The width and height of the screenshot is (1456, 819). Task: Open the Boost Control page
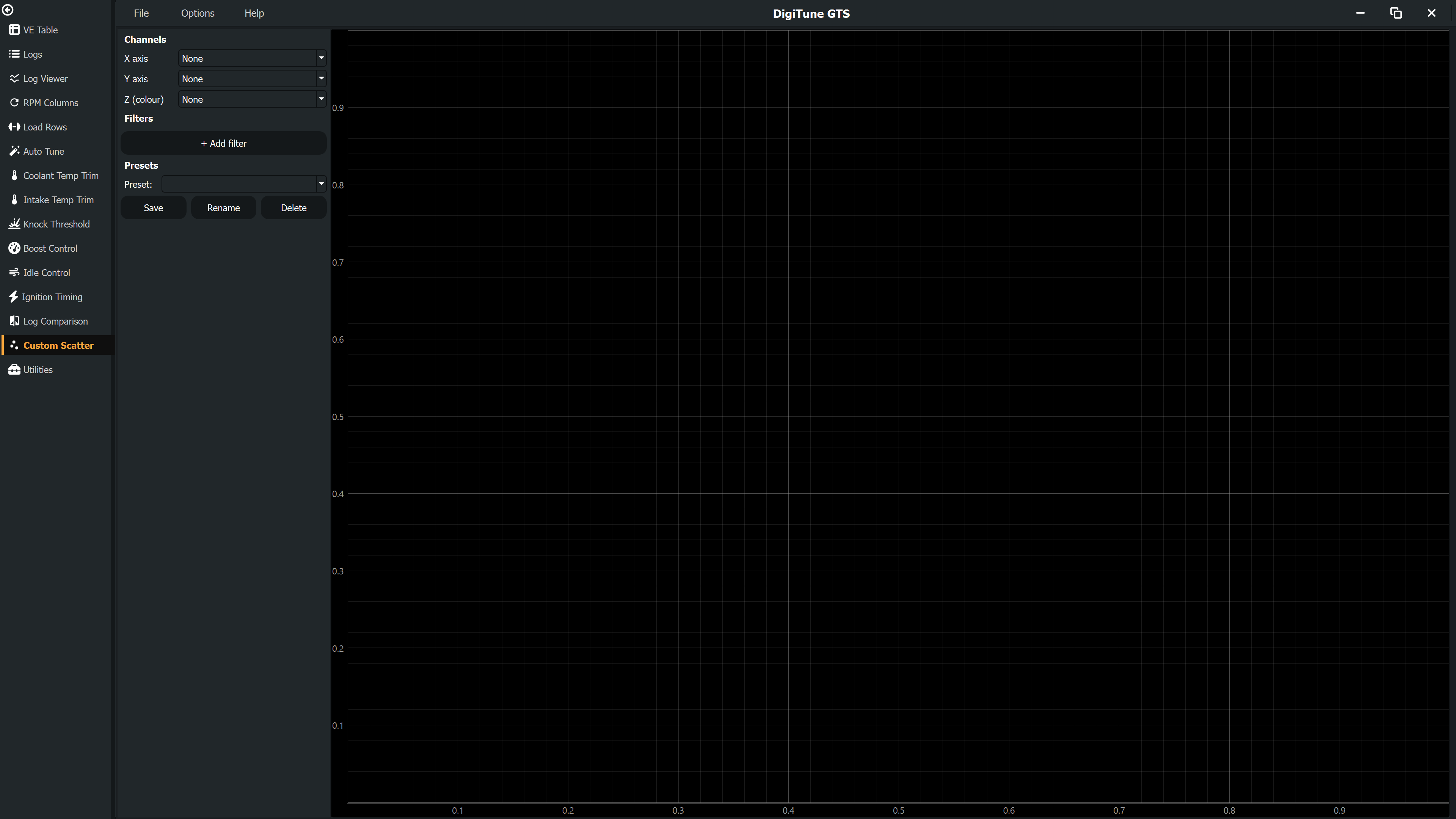pyautogui.click(x=56, y=249)
